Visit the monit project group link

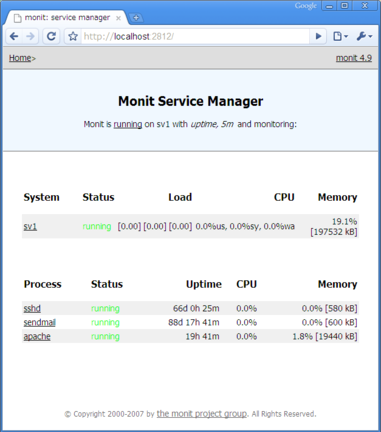point(202,414)
